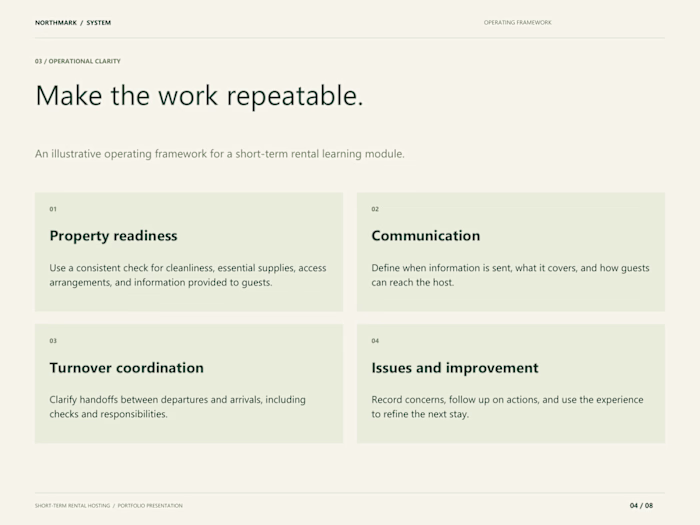Click the '03 / OPERATIONAL CLARITY' section label
Viewport: 700px width, 525px height.
pyautogui.click(x=78, y=61)
